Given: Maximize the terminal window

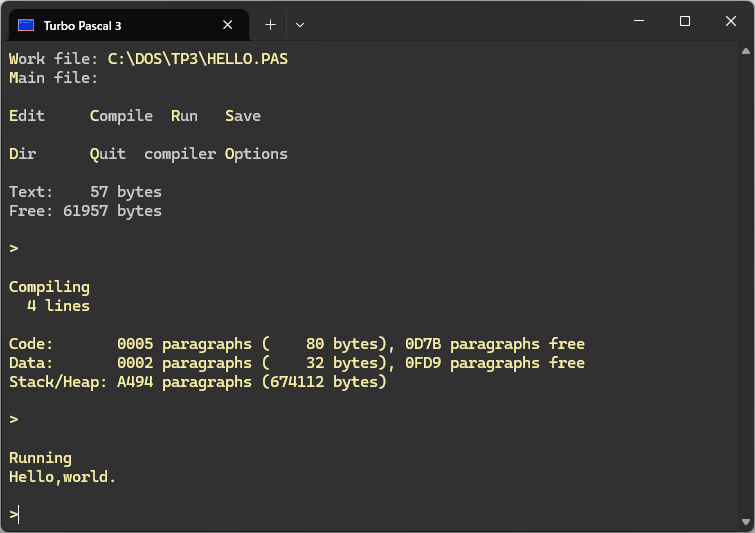Looking at the screenshot, I should pyautogui.click(x=685, y=21).
